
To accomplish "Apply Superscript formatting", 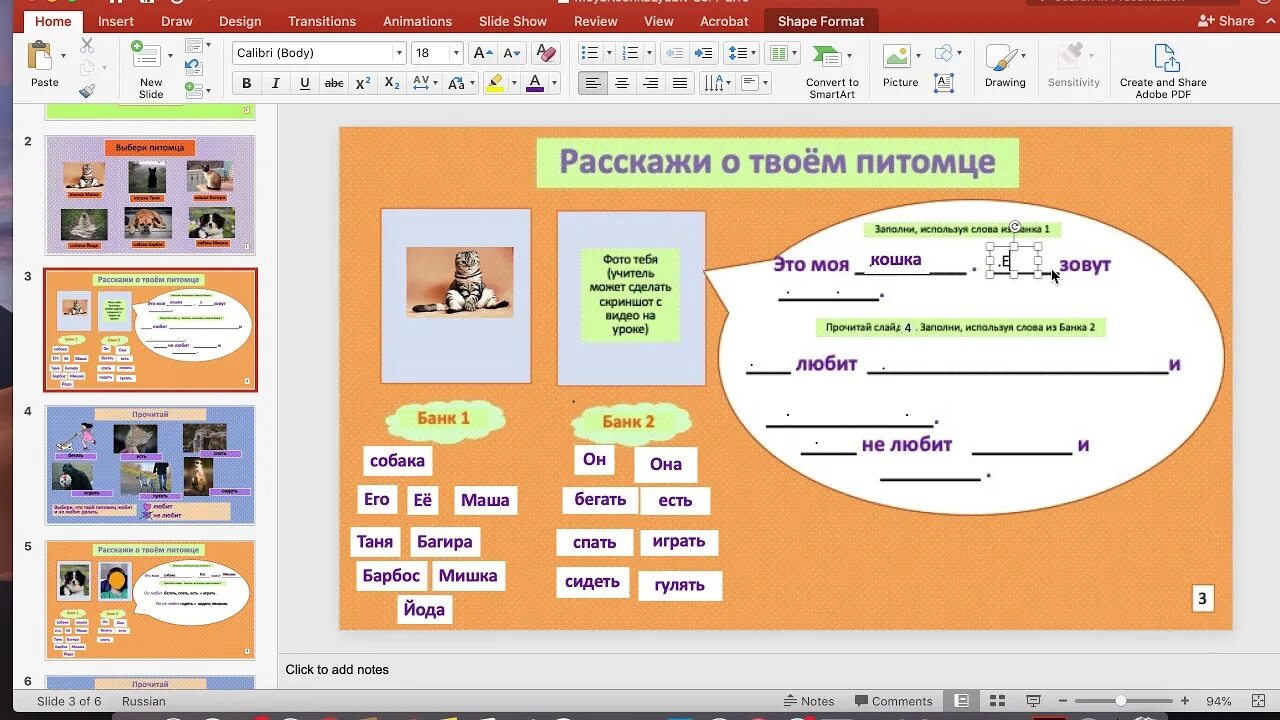I will pos(363,84).
